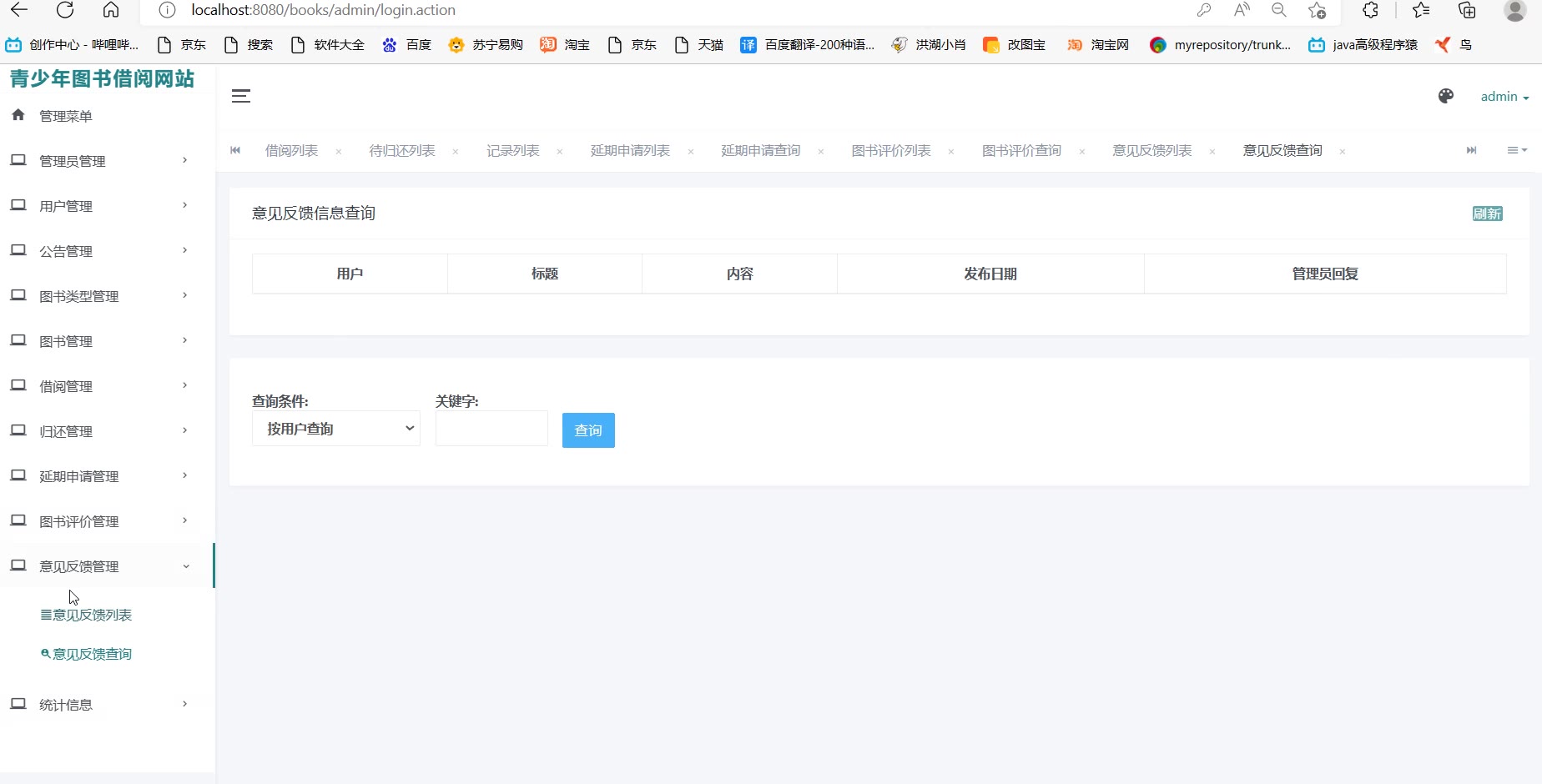Toggle the sidebar with the hamburger icon
Viewport: 1542px width, 784px height.
coord(241,96)
